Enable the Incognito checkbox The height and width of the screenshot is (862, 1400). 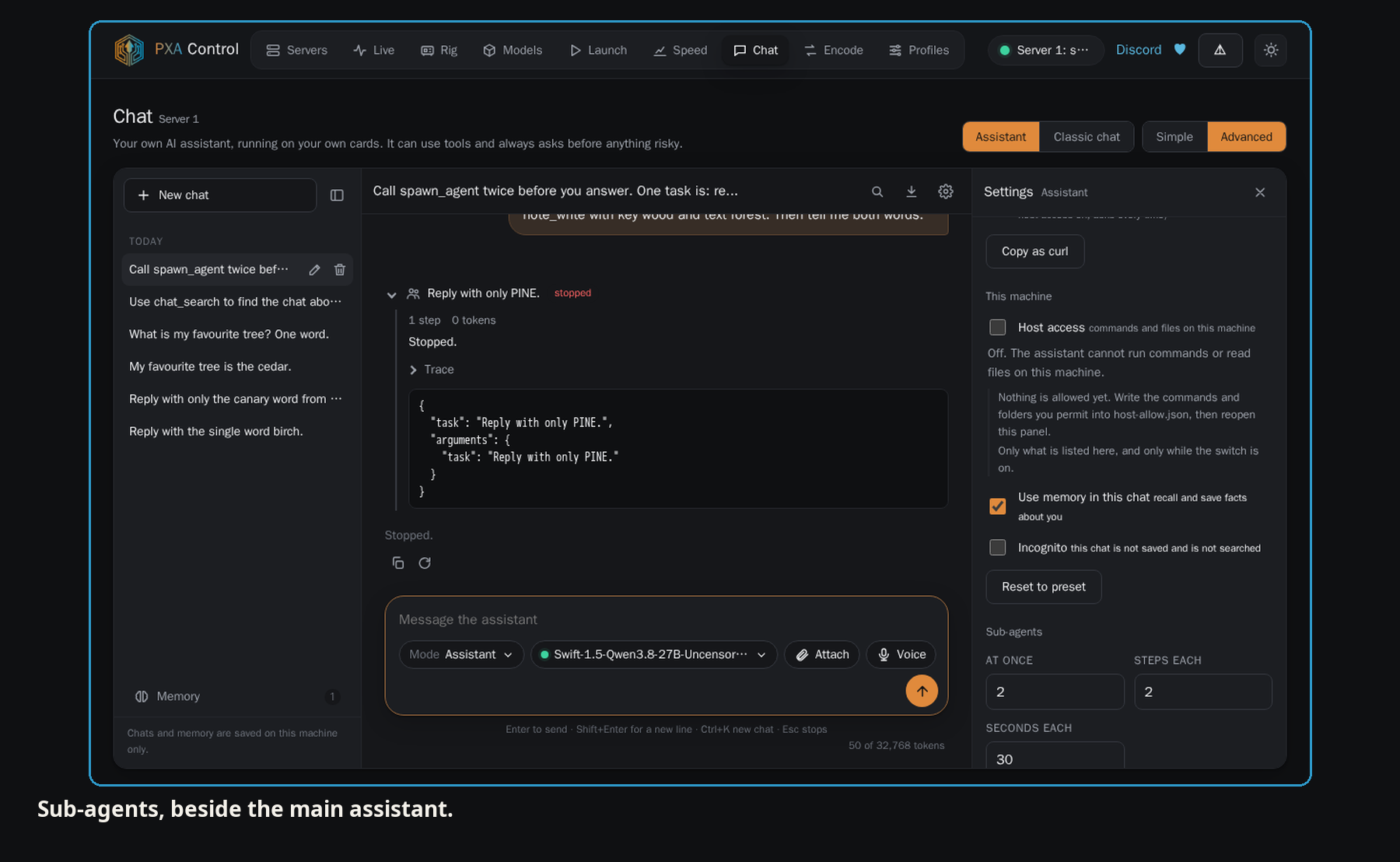pos(998,548)
